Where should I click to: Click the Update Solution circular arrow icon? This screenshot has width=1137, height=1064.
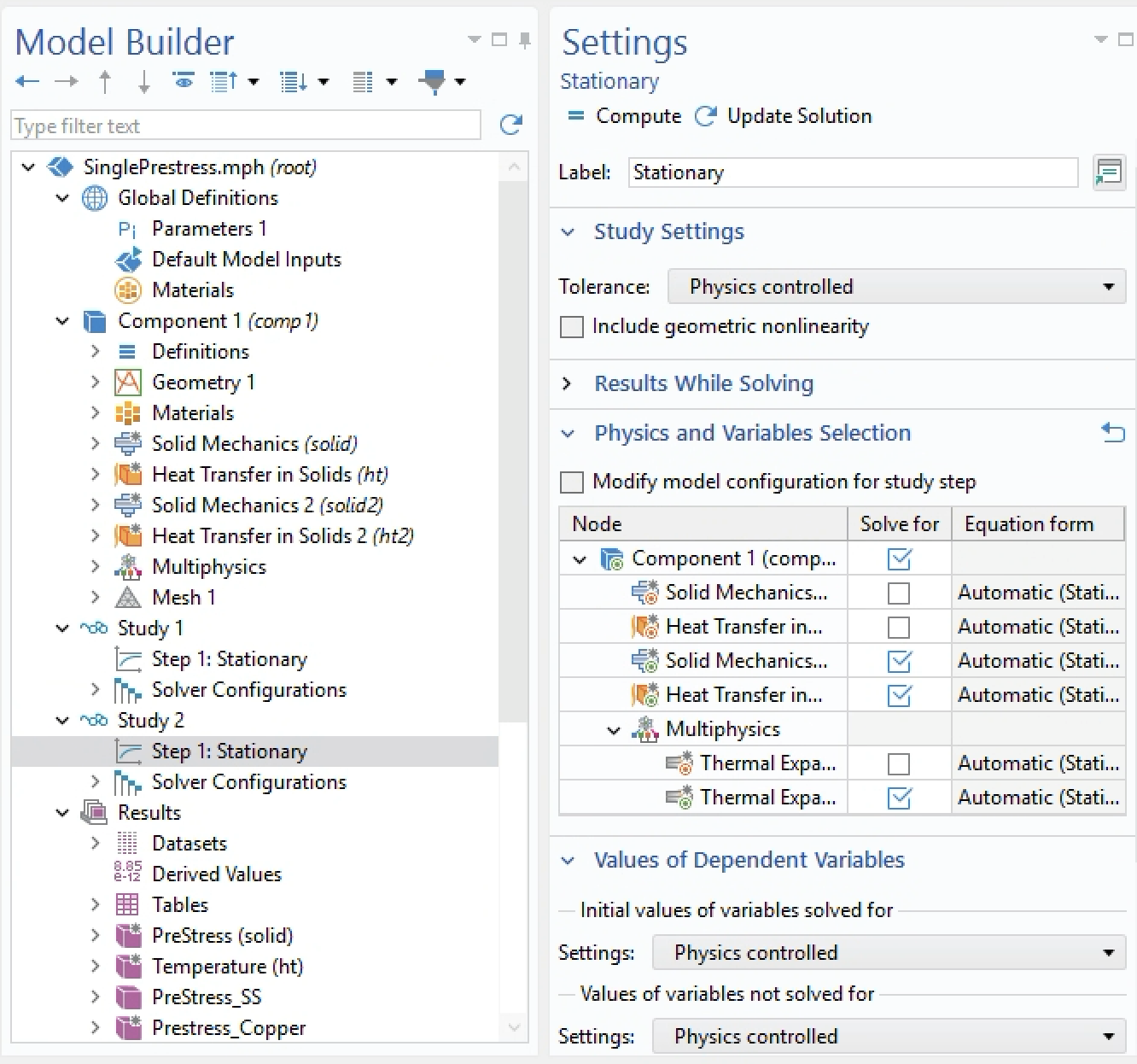click(x=705, y=116)
